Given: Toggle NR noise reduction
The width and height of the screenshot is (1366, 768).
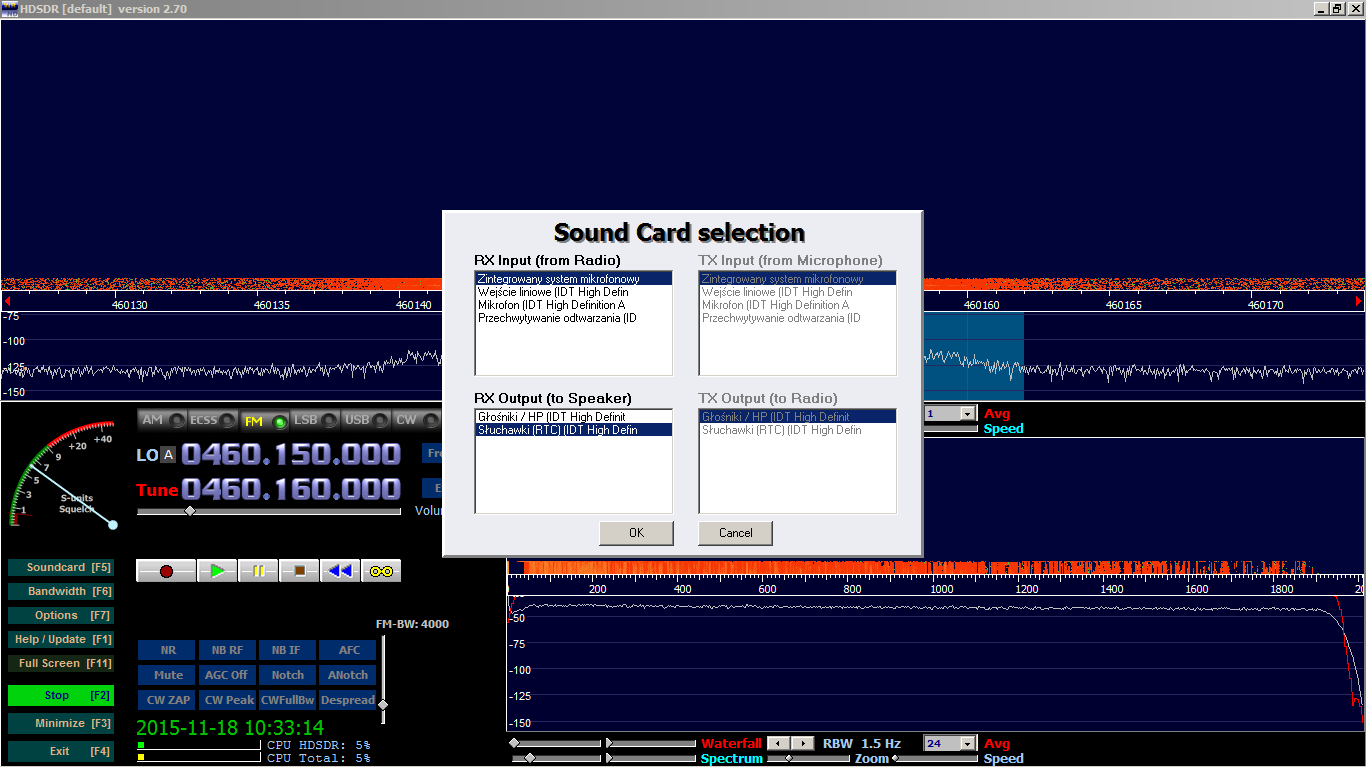Looking at the screenshot, I should point(167,650).
